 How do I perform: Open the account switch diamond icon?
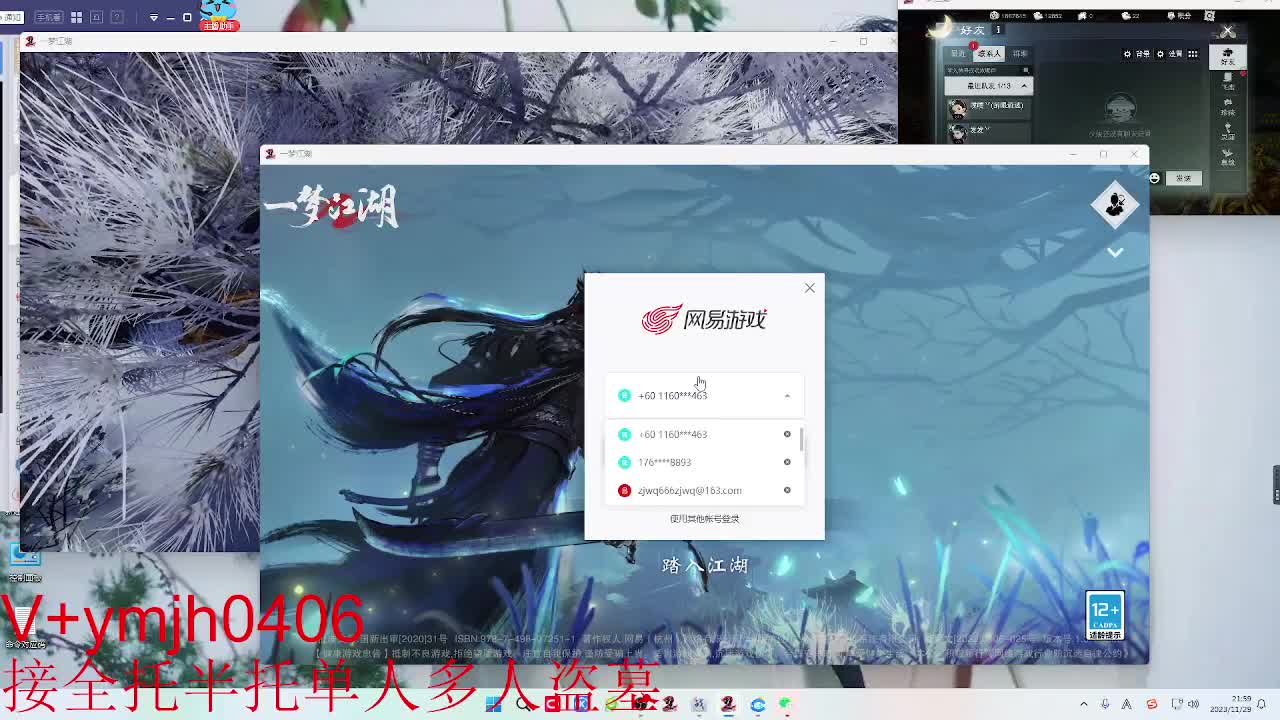(x=1115, y=205)
